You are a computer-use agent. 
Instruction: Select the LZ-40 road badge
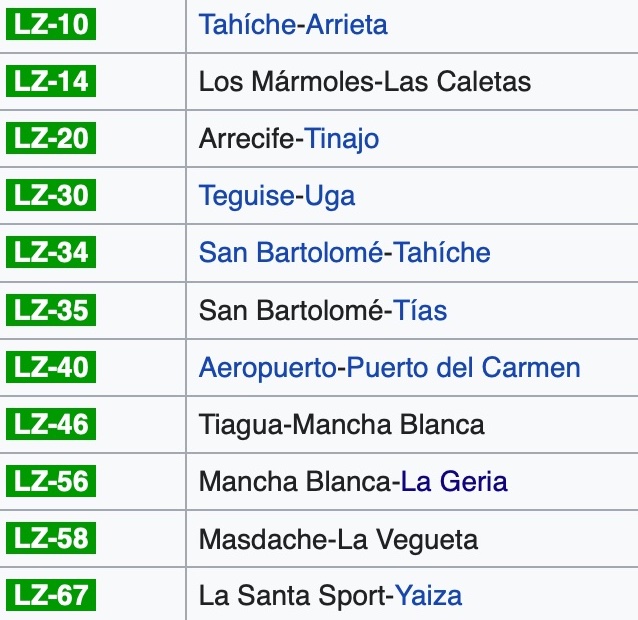[51, 367]
